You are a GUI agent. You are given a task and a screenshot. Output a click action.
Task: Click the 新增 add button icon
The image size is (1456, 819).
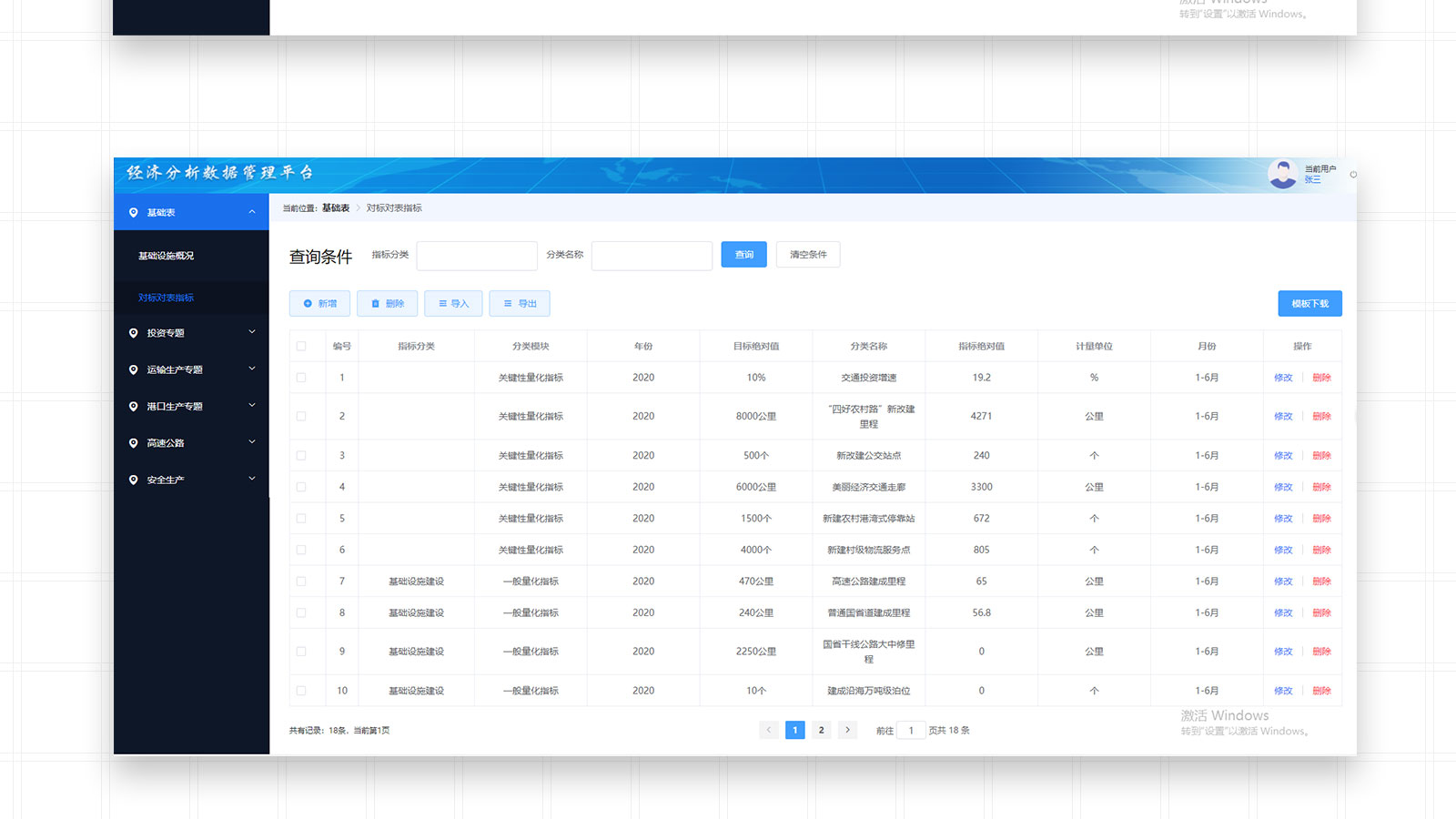308,304
